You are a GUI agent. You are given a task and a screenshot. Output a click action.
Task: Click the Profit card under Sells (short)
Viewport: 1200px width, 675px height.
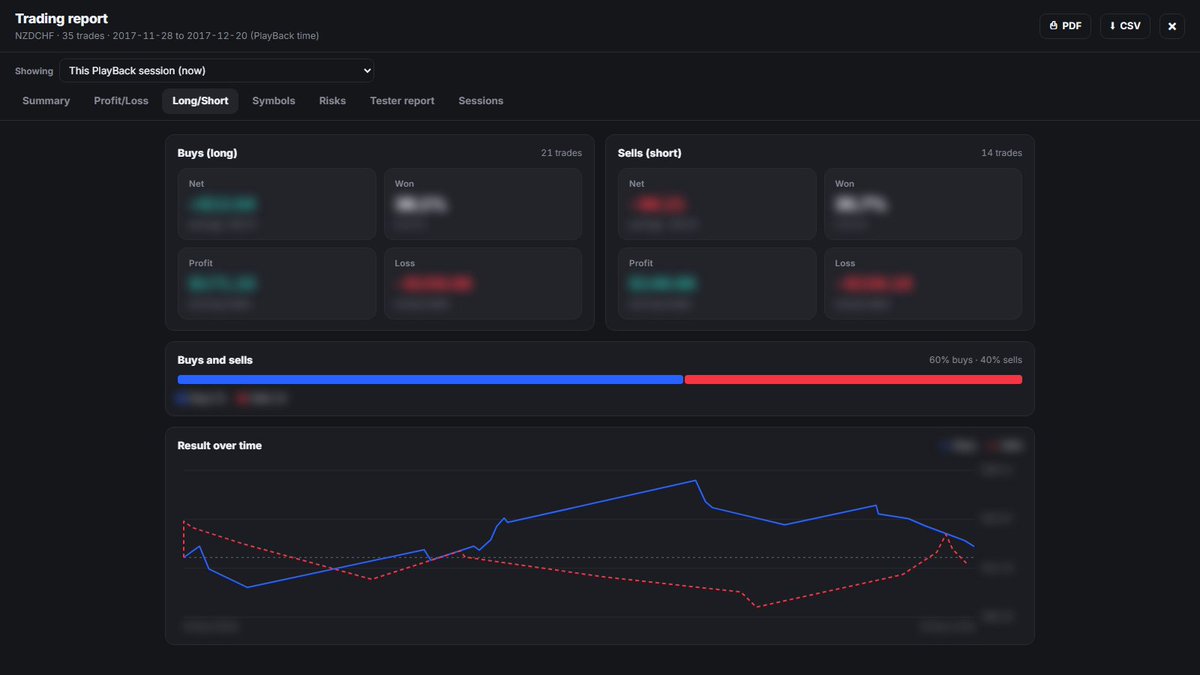[716, 283]
